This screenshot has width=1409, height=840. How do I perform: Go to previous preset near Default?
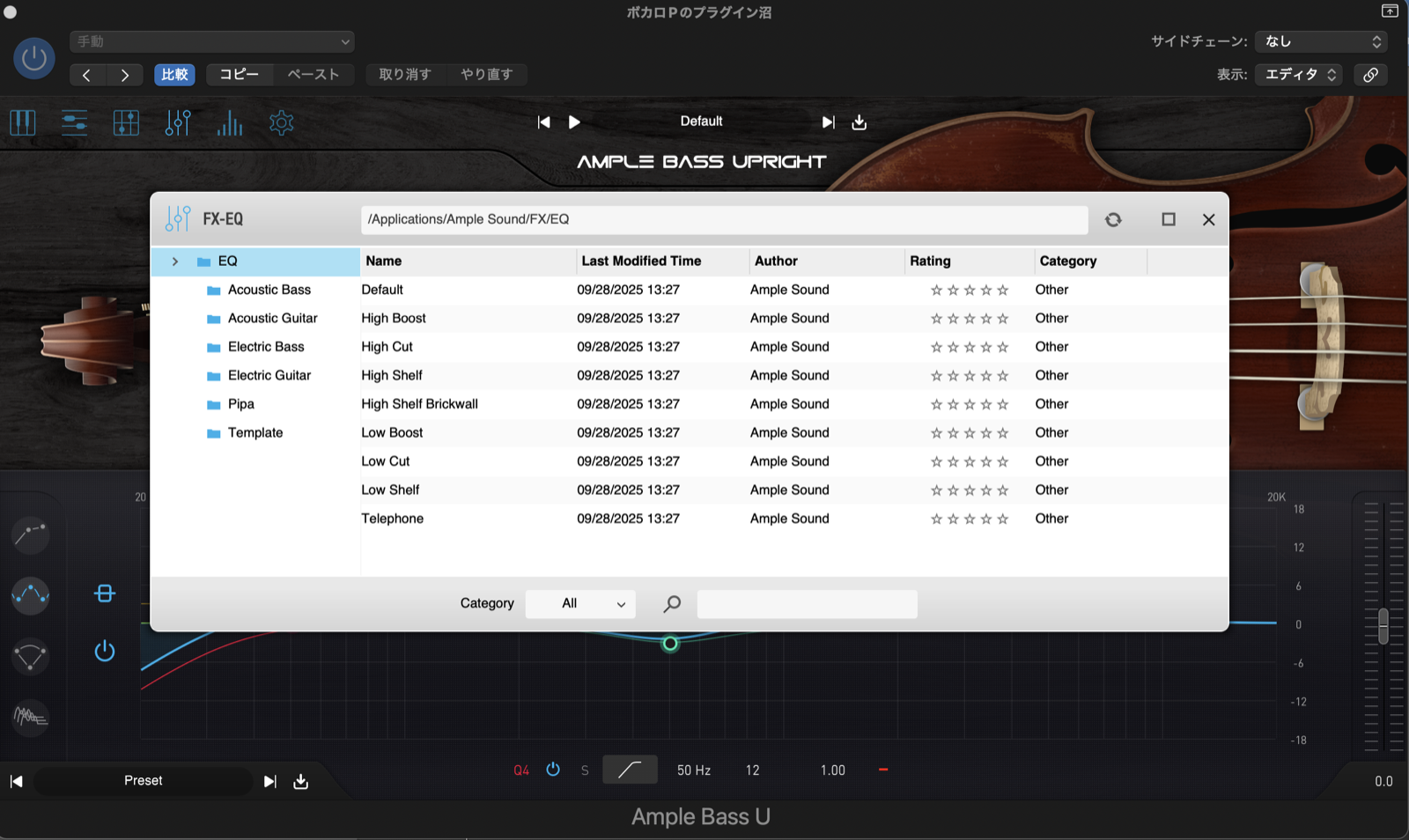pos(544,122)
